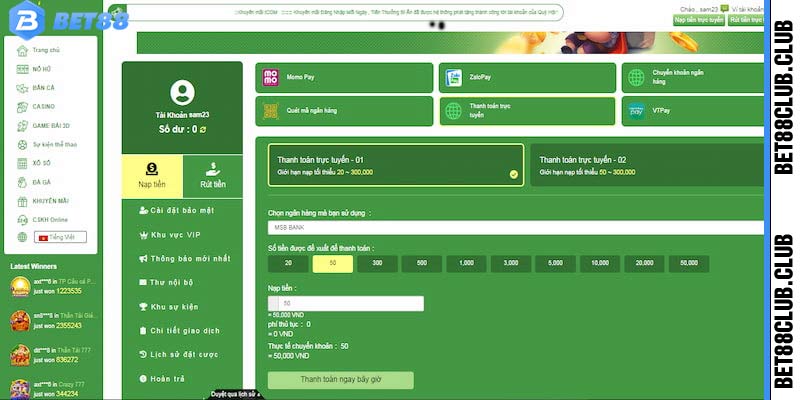Select Thanh toán trực tuyến - 01 channel
Viewport: 800px width, 400px height.
396,165
